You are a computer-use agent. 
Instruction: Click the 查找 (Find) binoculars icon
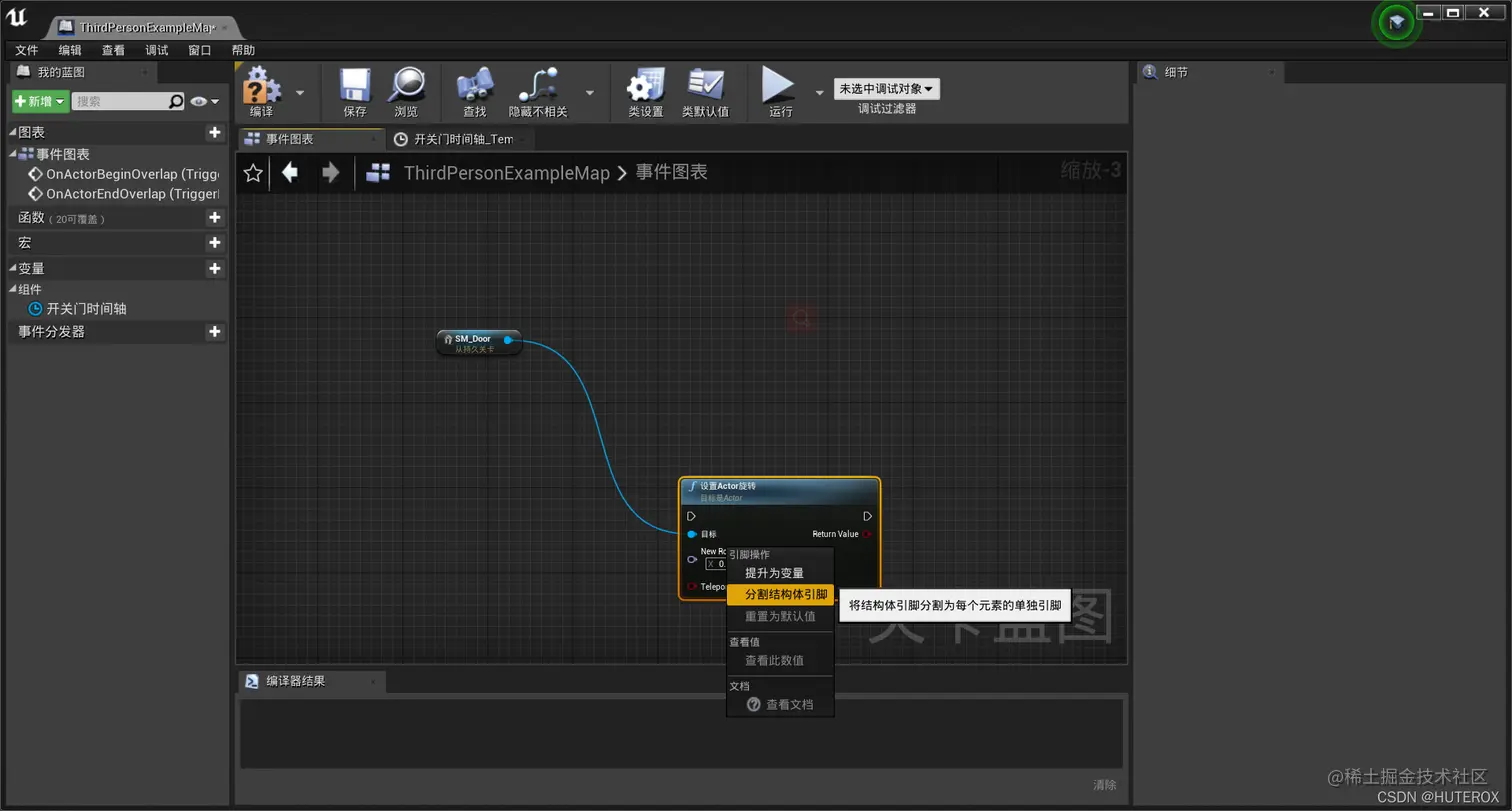tap(474, 85)
